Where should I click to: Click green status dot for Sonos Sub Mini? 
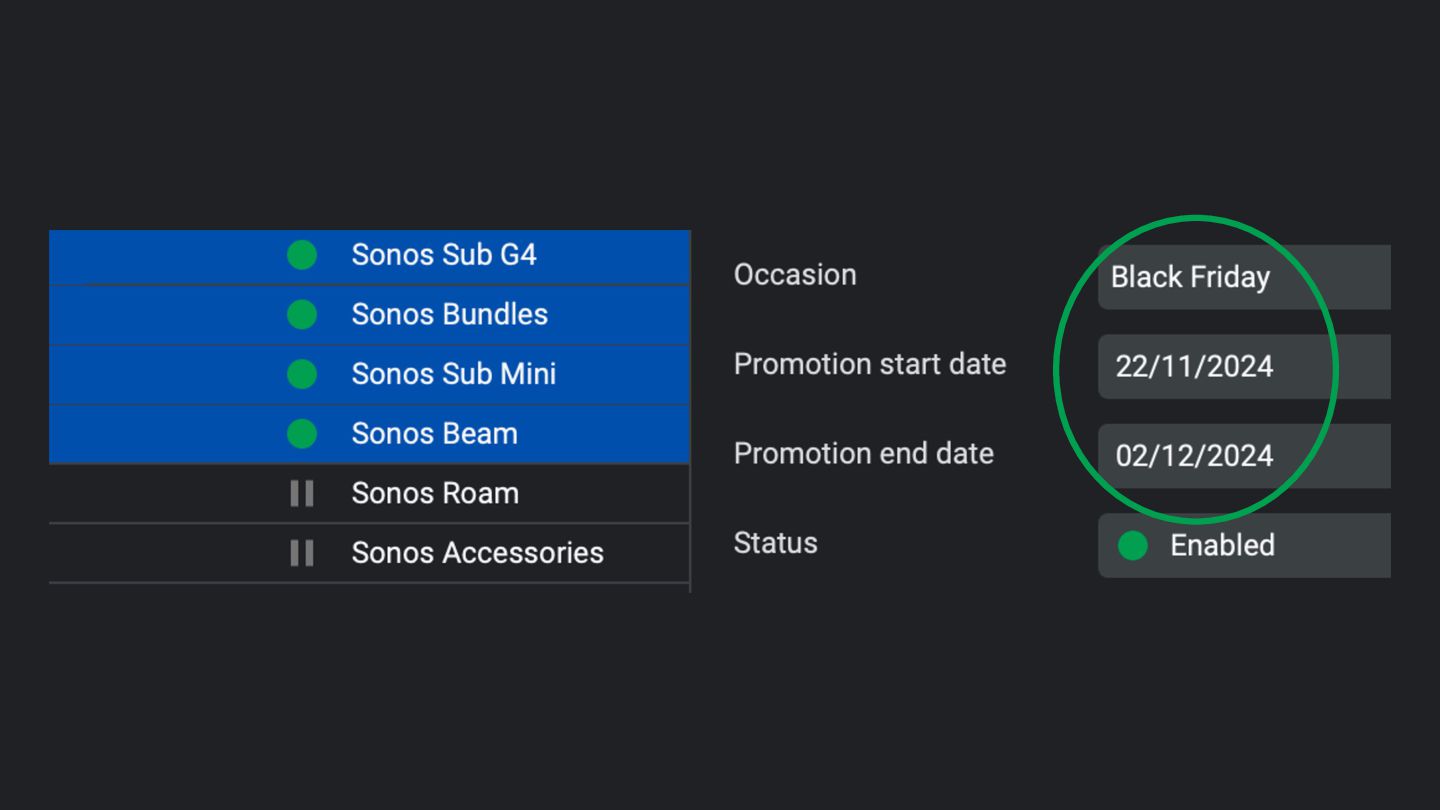302,374
